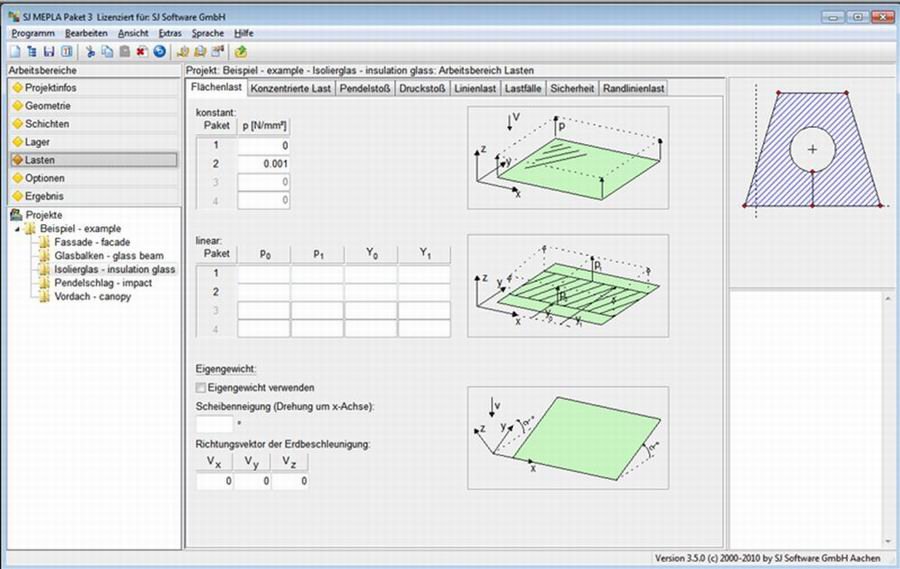Click the blue circular refresh icon

pyautogui.click(x=160, y=52)
